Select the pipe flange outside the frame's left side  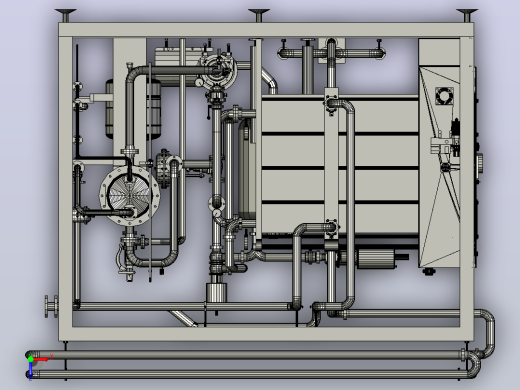[x=51, y=306]
